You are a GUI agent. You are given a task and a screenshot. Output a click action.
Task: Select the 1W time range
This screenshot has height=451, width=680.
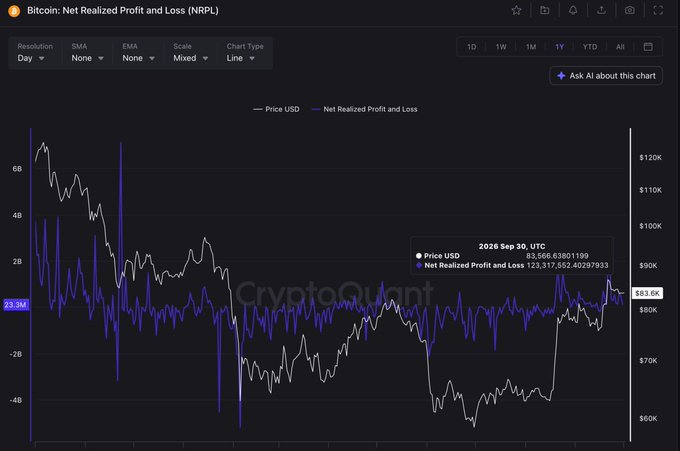click(501, 47)
